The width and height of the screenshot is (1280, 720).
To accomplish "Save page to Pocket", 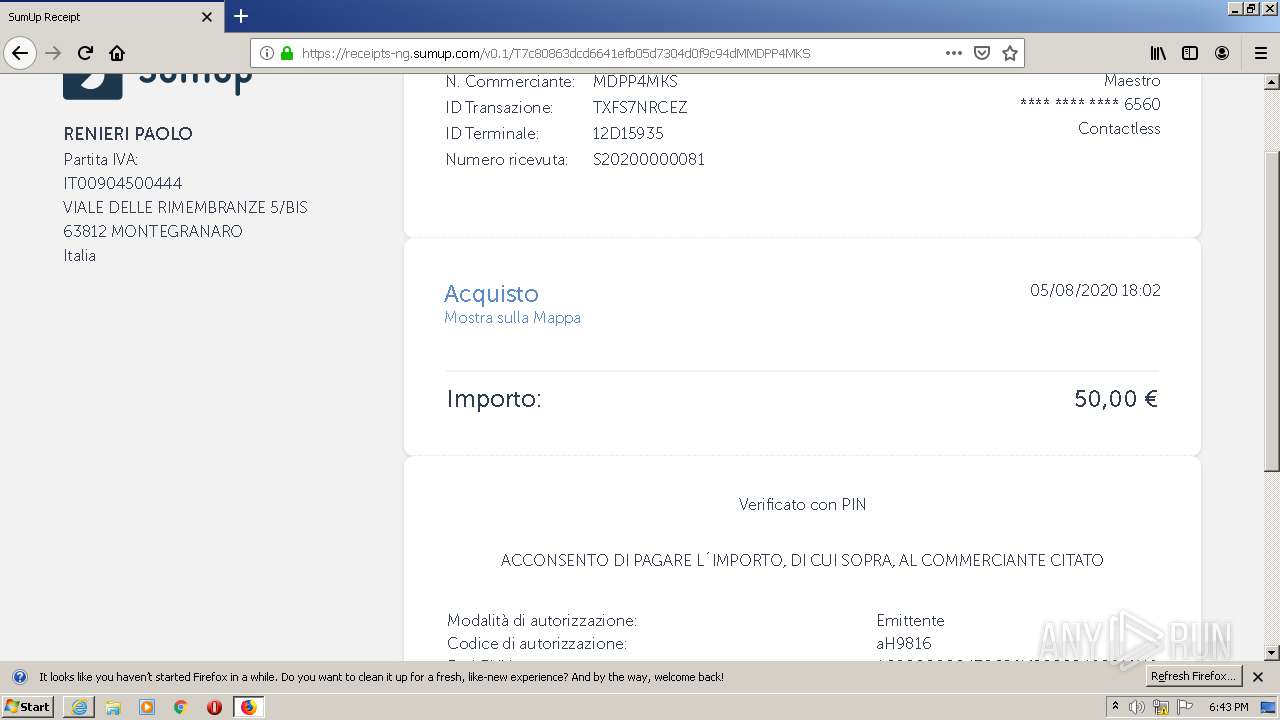I will (x=982, y=53).
